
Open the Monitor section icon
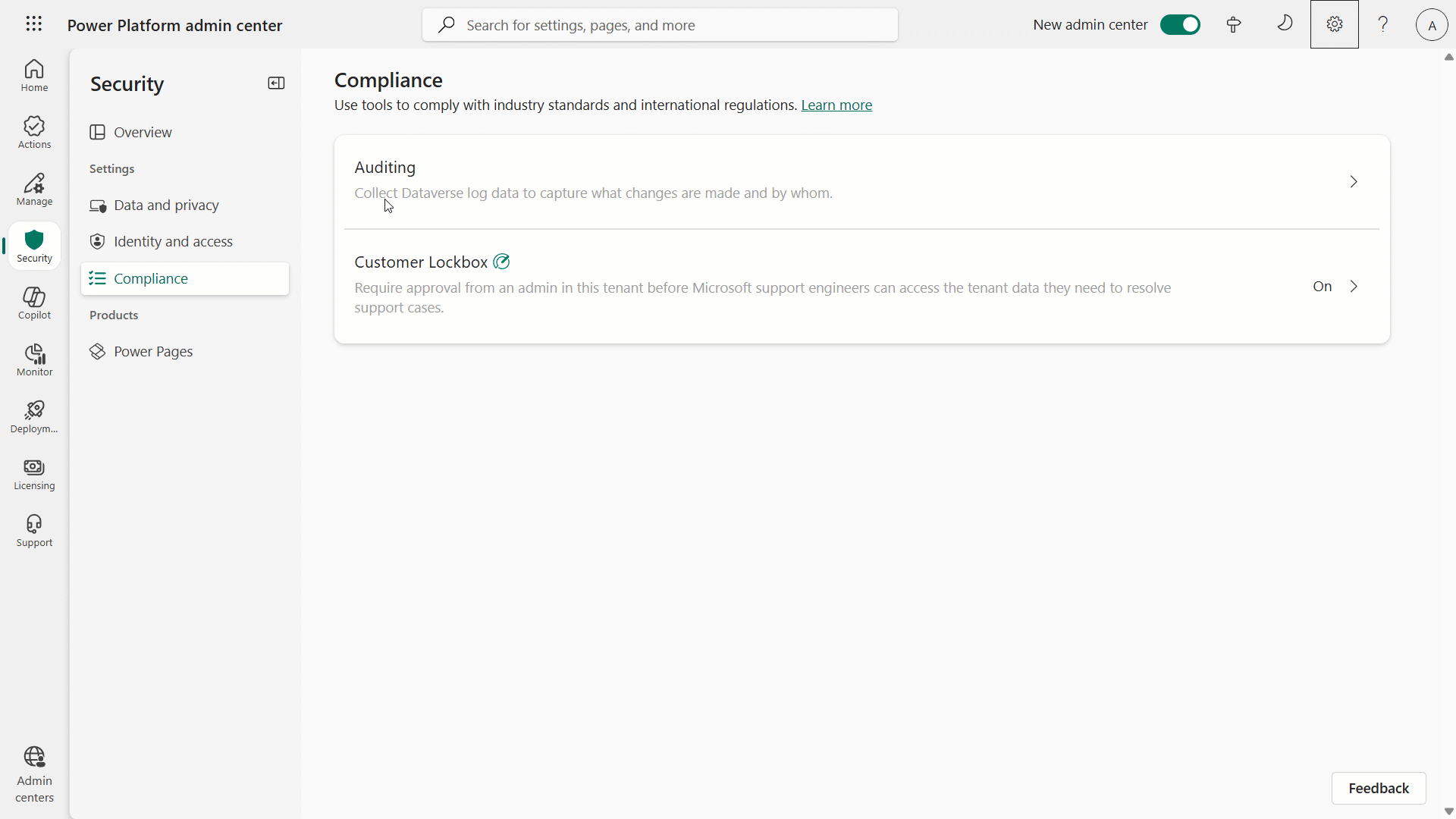[34, 360]
